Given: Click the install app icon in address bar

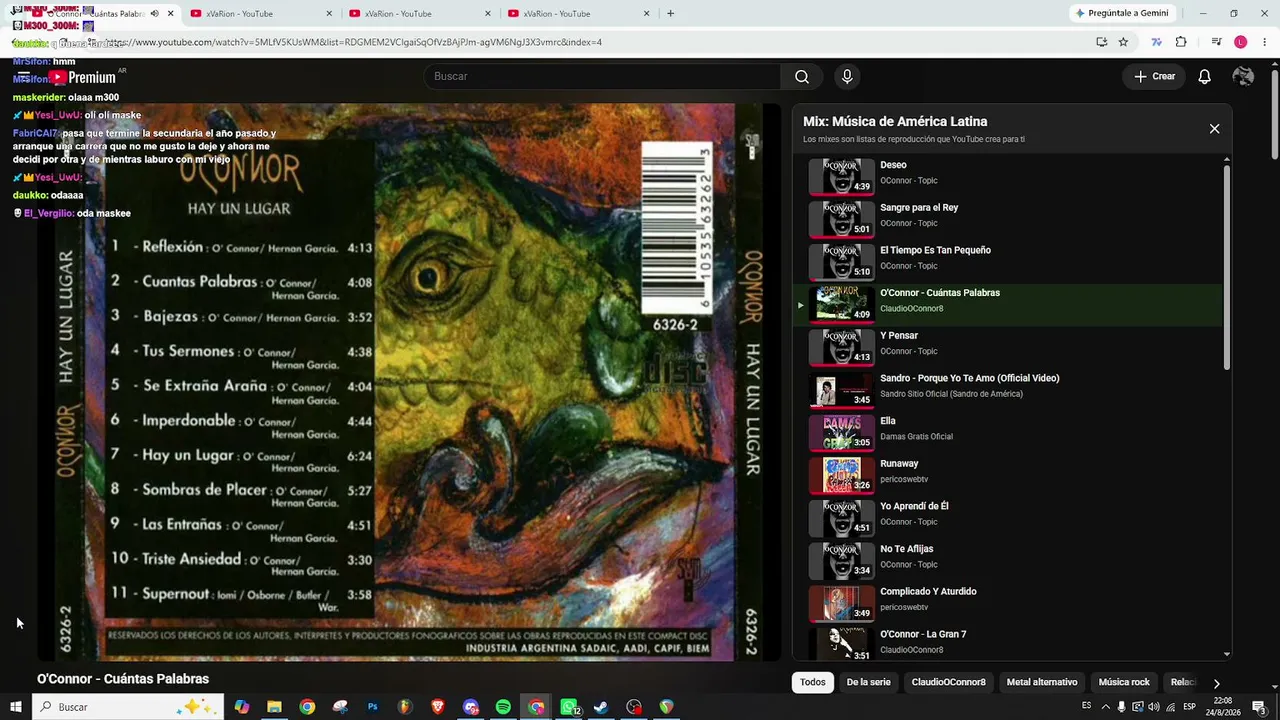Looking at the screenshot, I should click(x=1101, y=42).
